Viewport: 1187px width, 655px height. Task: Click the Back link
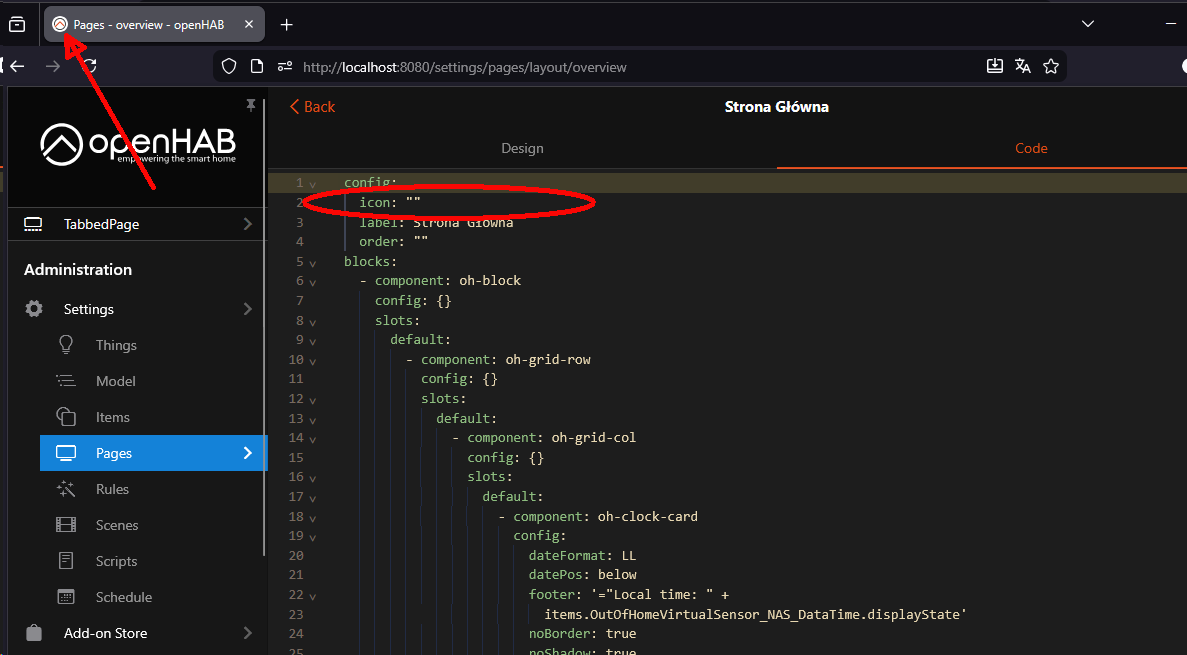(313, 107)
